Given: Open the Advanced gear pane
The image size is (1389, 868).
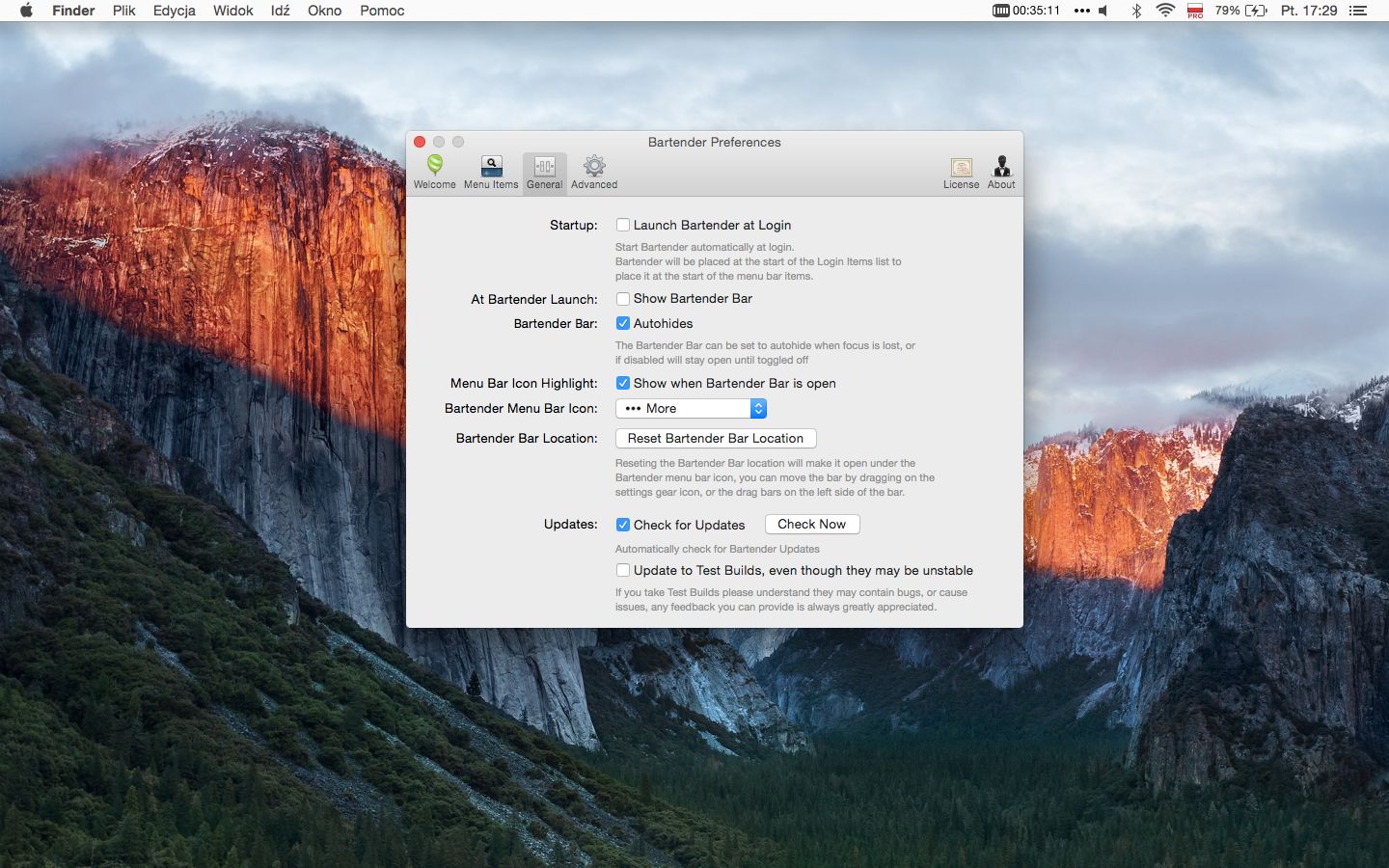Looking at the screenshot, I should pyautogui.click(x=594, y=173).
